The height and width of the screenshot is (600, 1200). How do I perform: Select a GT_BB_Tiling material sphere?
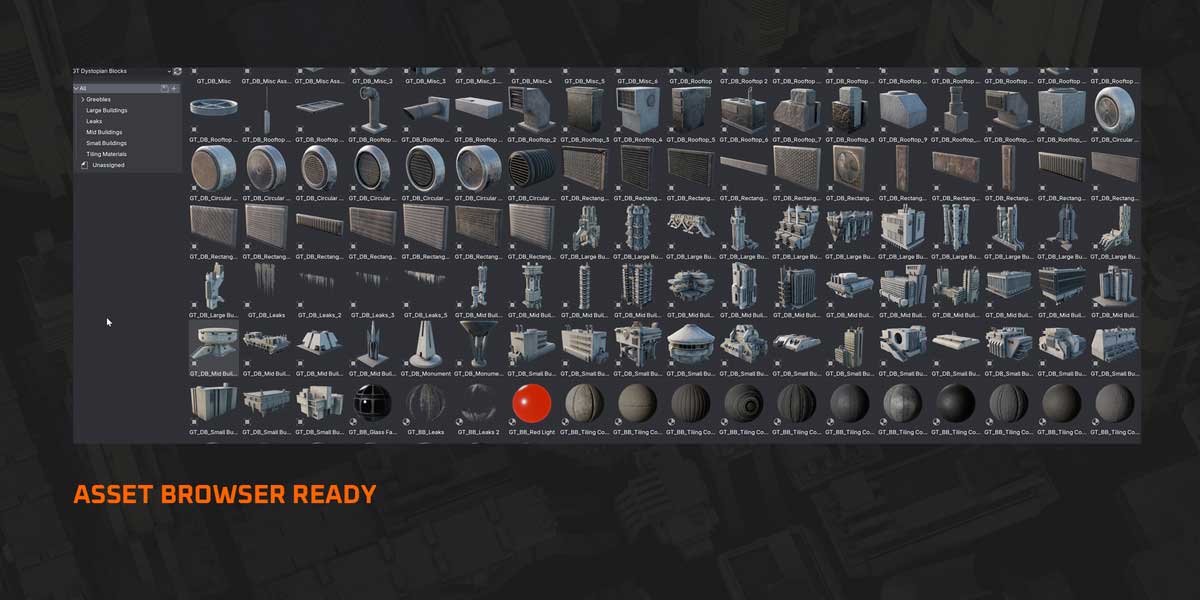pyautogui.click(x=582, y=402)
